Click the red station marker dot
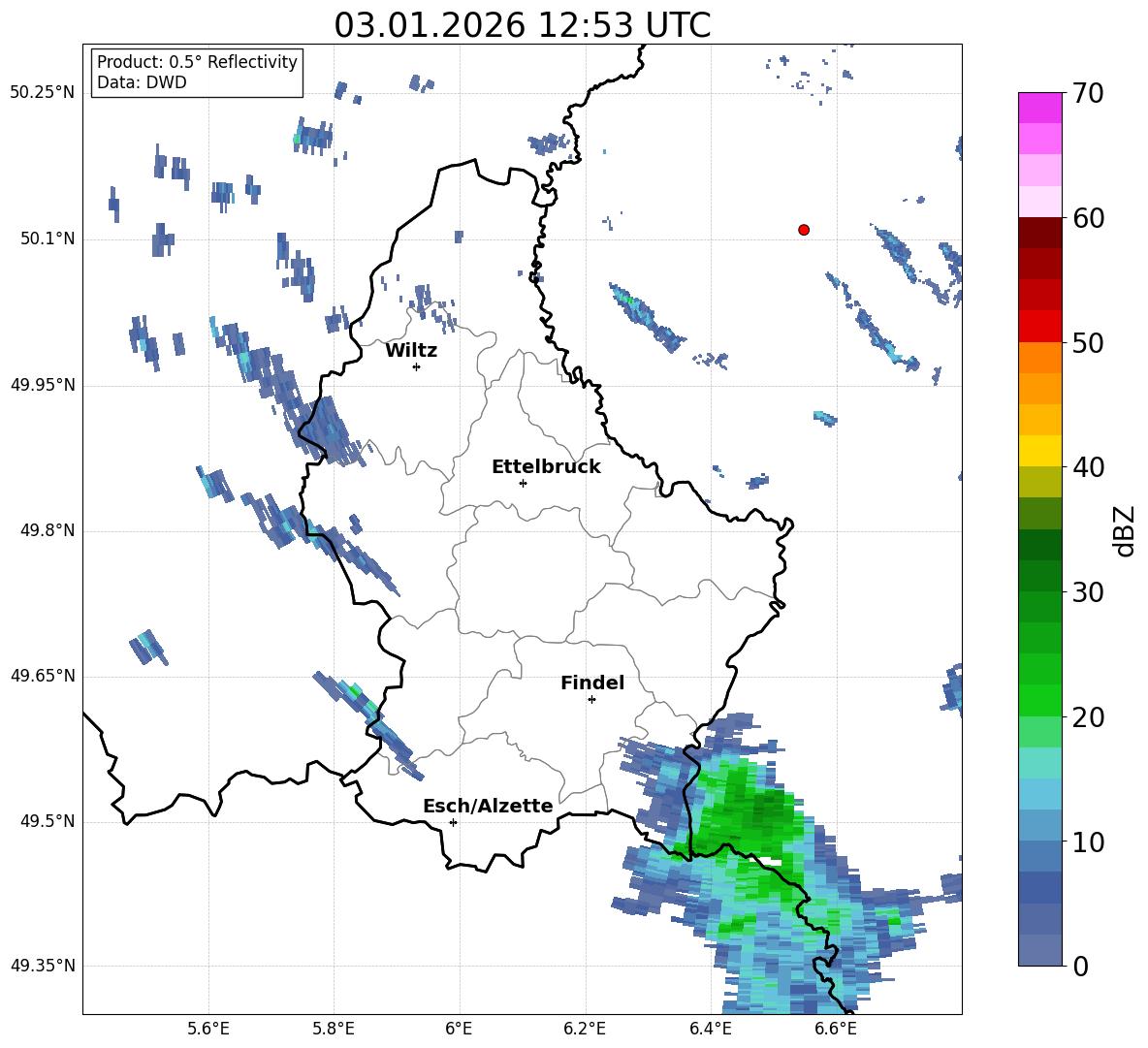This screenshot has height=1048, width=1148. pos(804,230)
